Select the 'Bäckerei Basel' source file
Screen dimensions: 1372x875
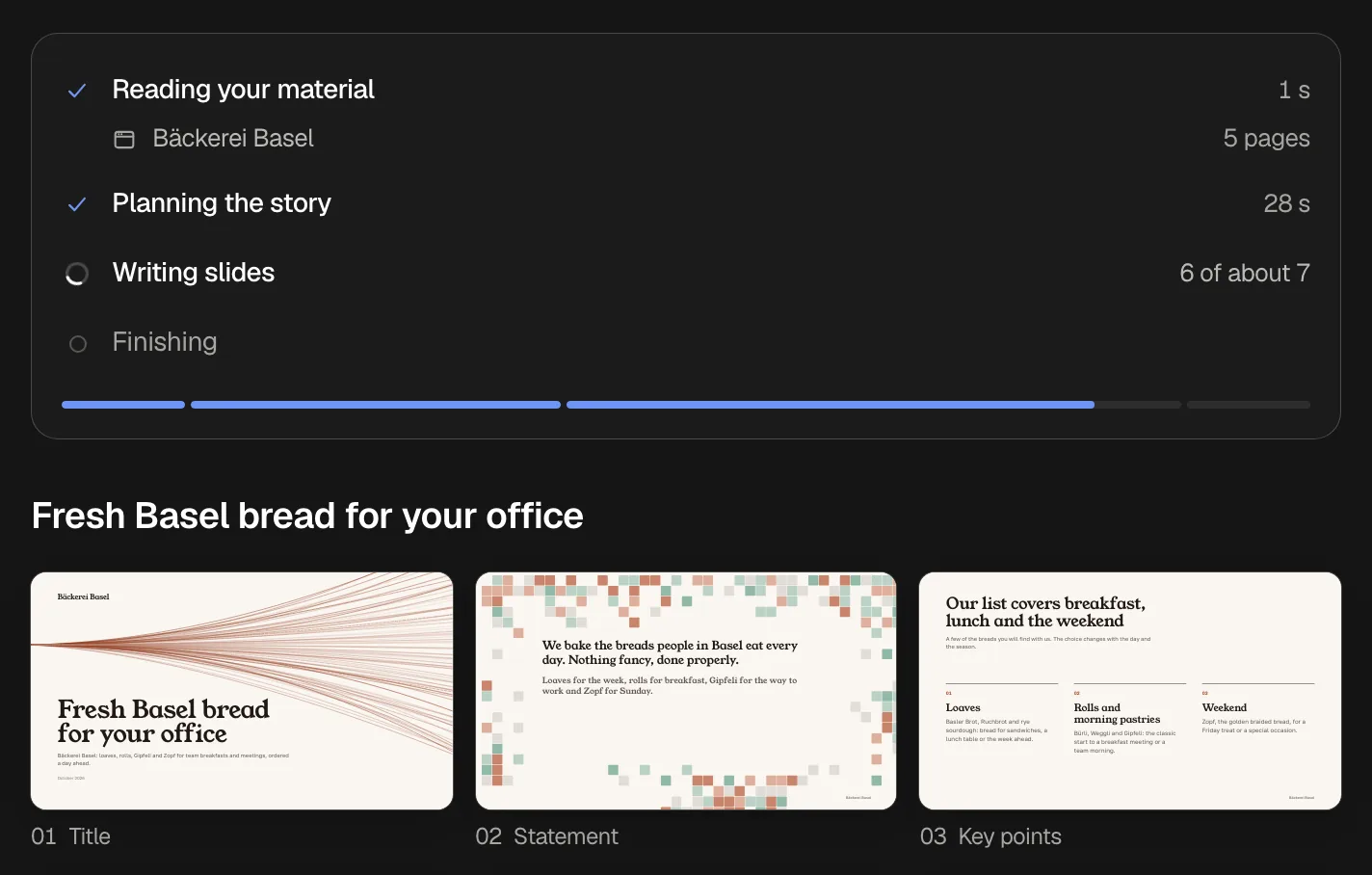tap(233, 139)
